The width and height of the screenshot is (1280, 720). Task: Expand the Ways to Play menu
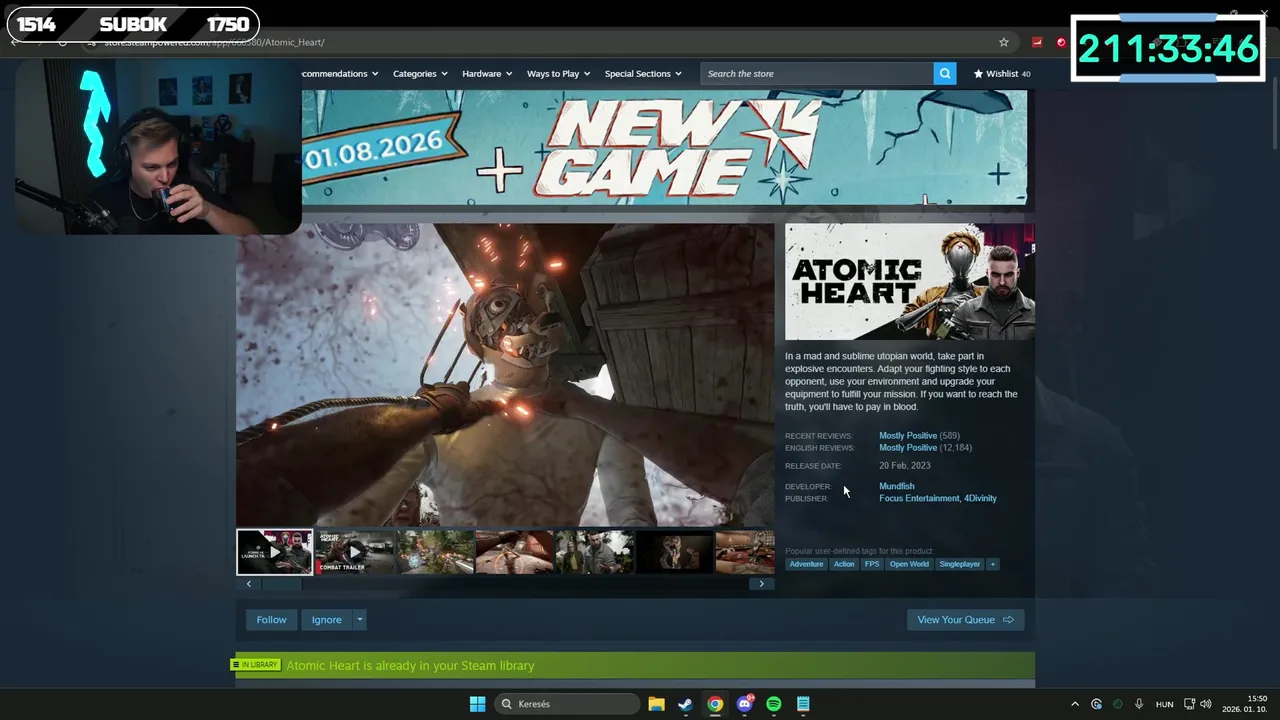[x=558, y=73]
